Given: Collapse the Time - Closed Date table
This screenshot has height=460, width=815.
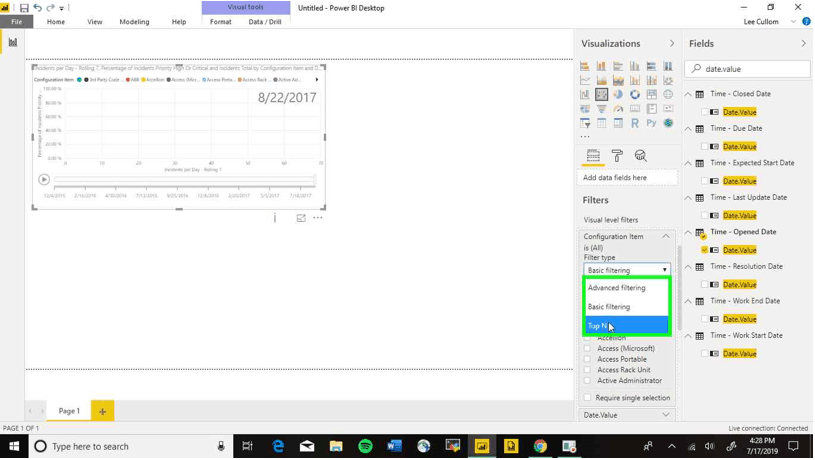Looking at the screenshot, I should coord(688,94).
